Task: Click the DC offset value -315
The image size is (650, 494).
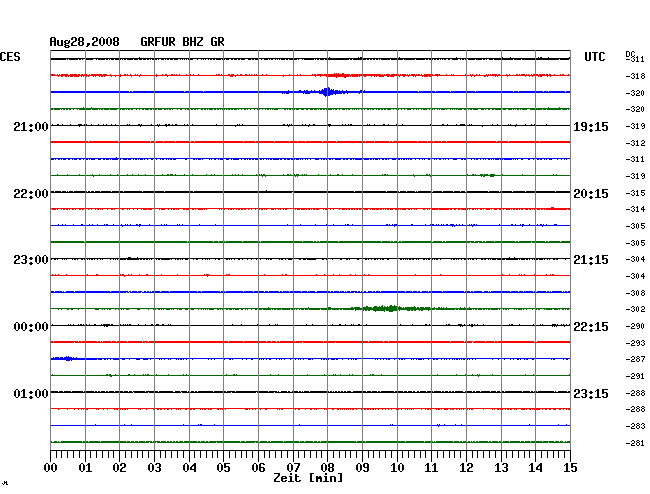Action: coord(635,193)
